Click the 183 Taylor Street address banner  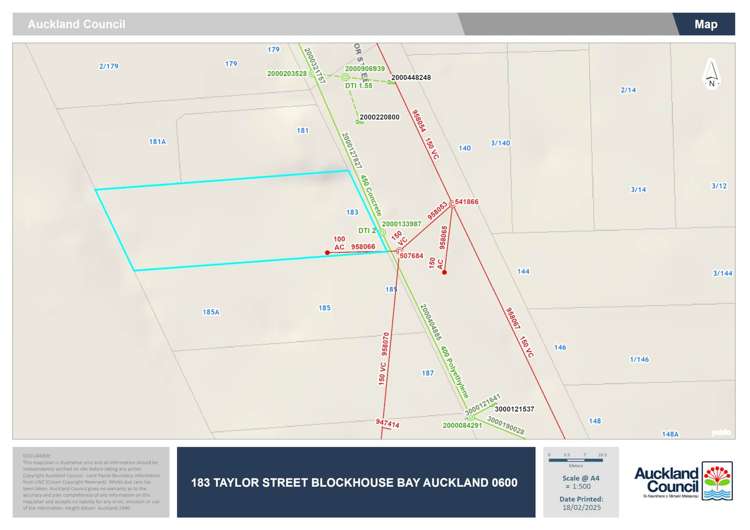(x=355, y=483)
